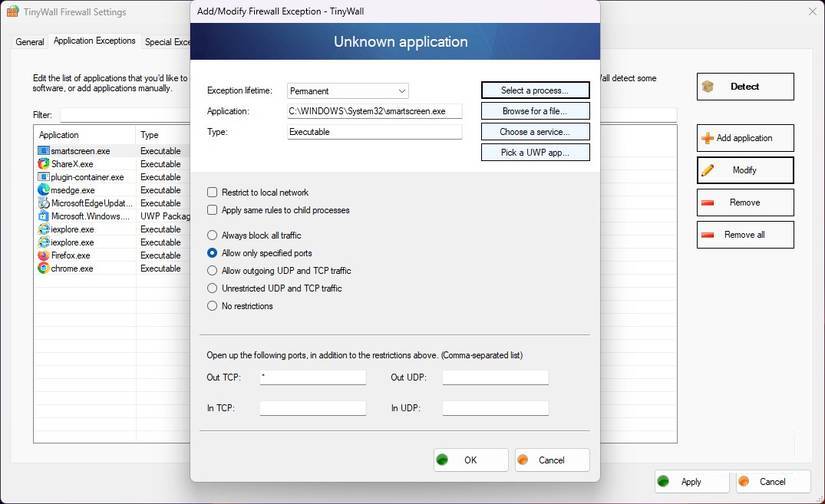Open the Special Exceptions tab

pyautogui.click(x=167, y=42)
